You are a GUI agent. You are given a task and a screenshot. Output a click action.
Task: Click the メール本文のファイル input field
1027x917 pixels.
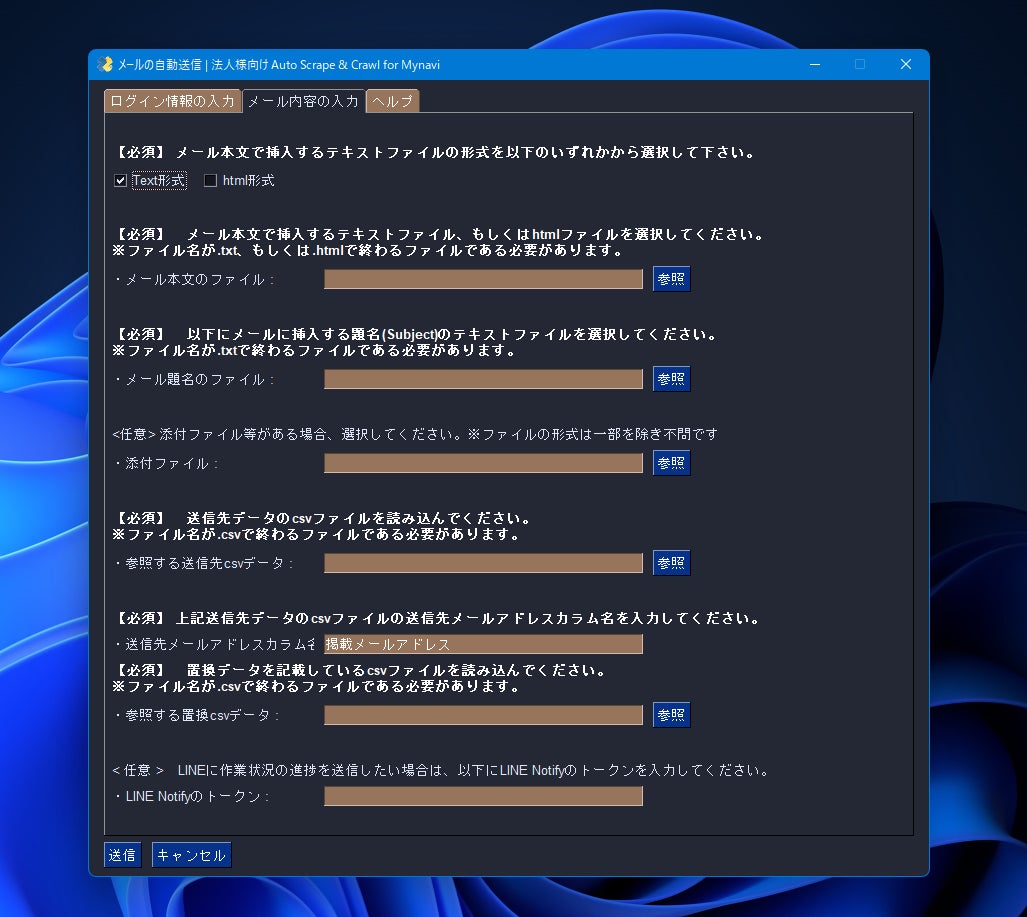pyautogui.click(x=483, y=279)
